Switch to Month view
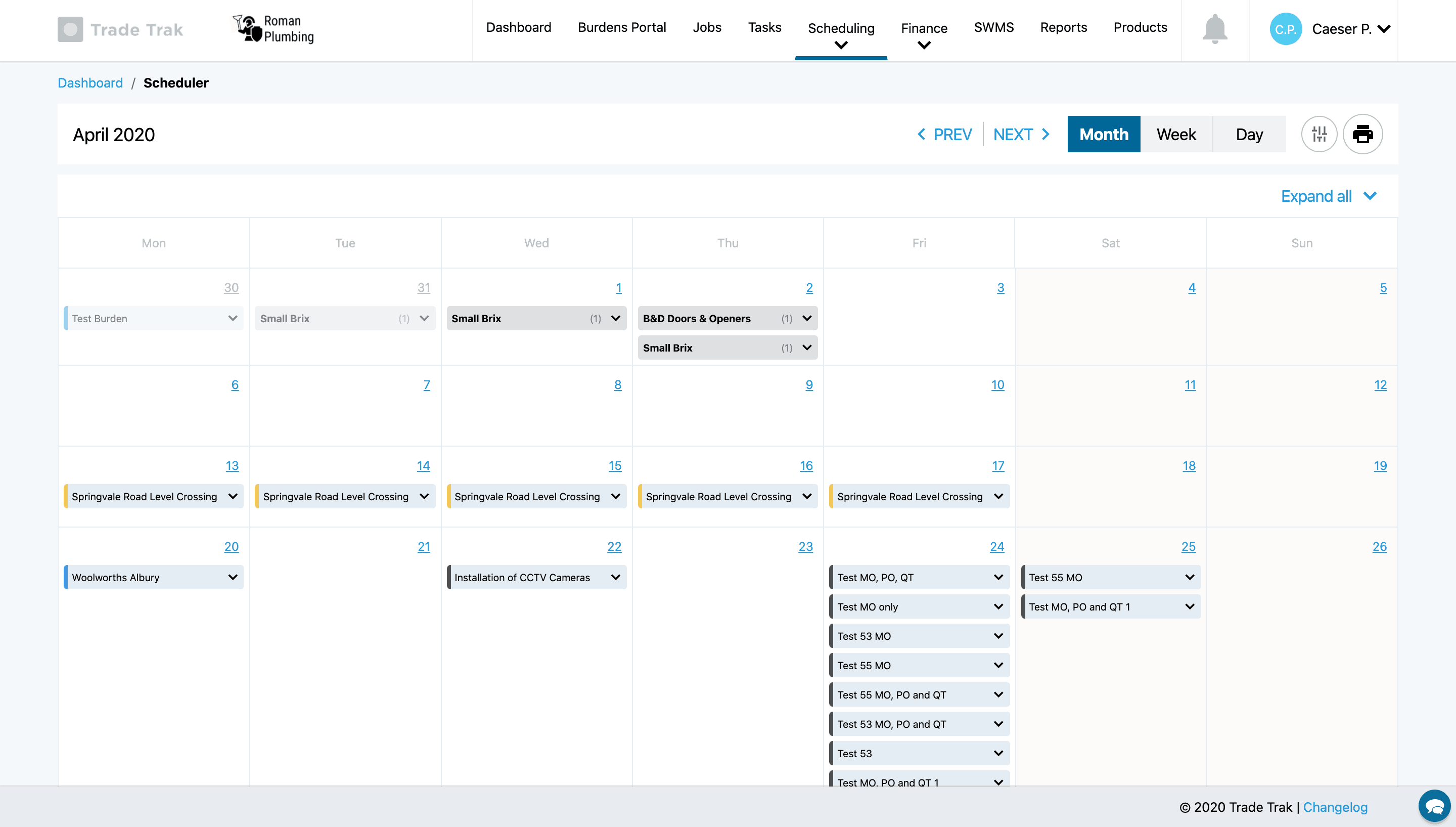Image resolution: width=1456 pixels, height=827 pixels. coord(1104,134)
